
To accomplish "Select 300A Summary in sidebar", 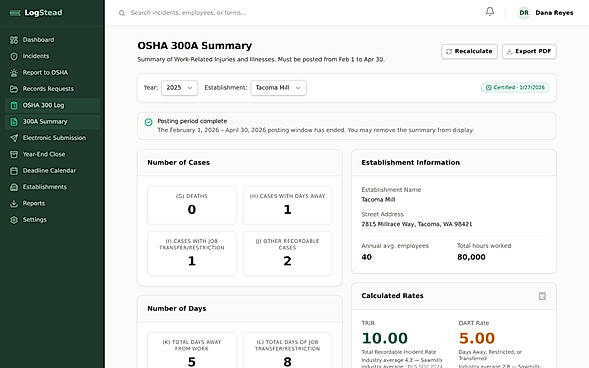I will click(53, 122).
